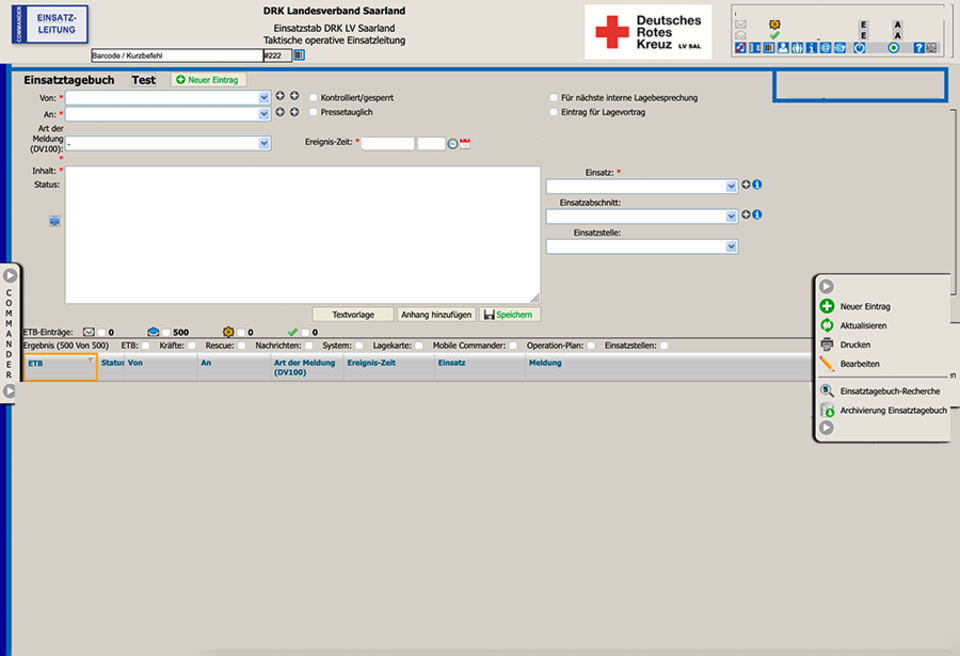Choose Archivierung Einsatztagebuch in side menu
This screenshot has height=656, width=960.
[x=892, y=410]
